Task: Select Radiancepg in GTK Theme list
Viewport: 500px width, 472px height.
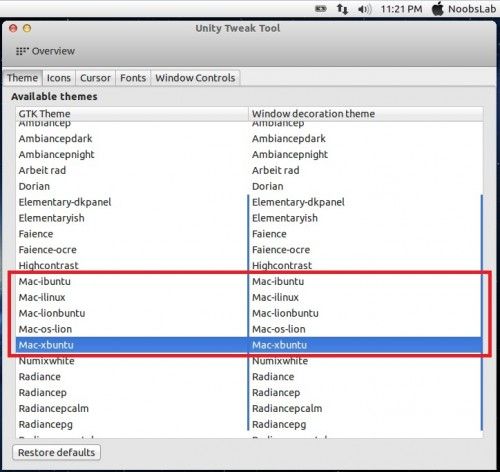Action: 132,424
